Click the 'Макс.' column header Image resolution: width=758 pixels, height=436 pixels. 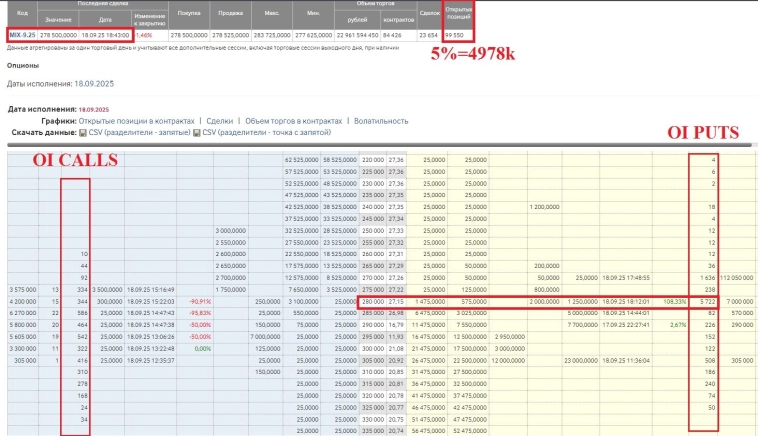[272, 13]
